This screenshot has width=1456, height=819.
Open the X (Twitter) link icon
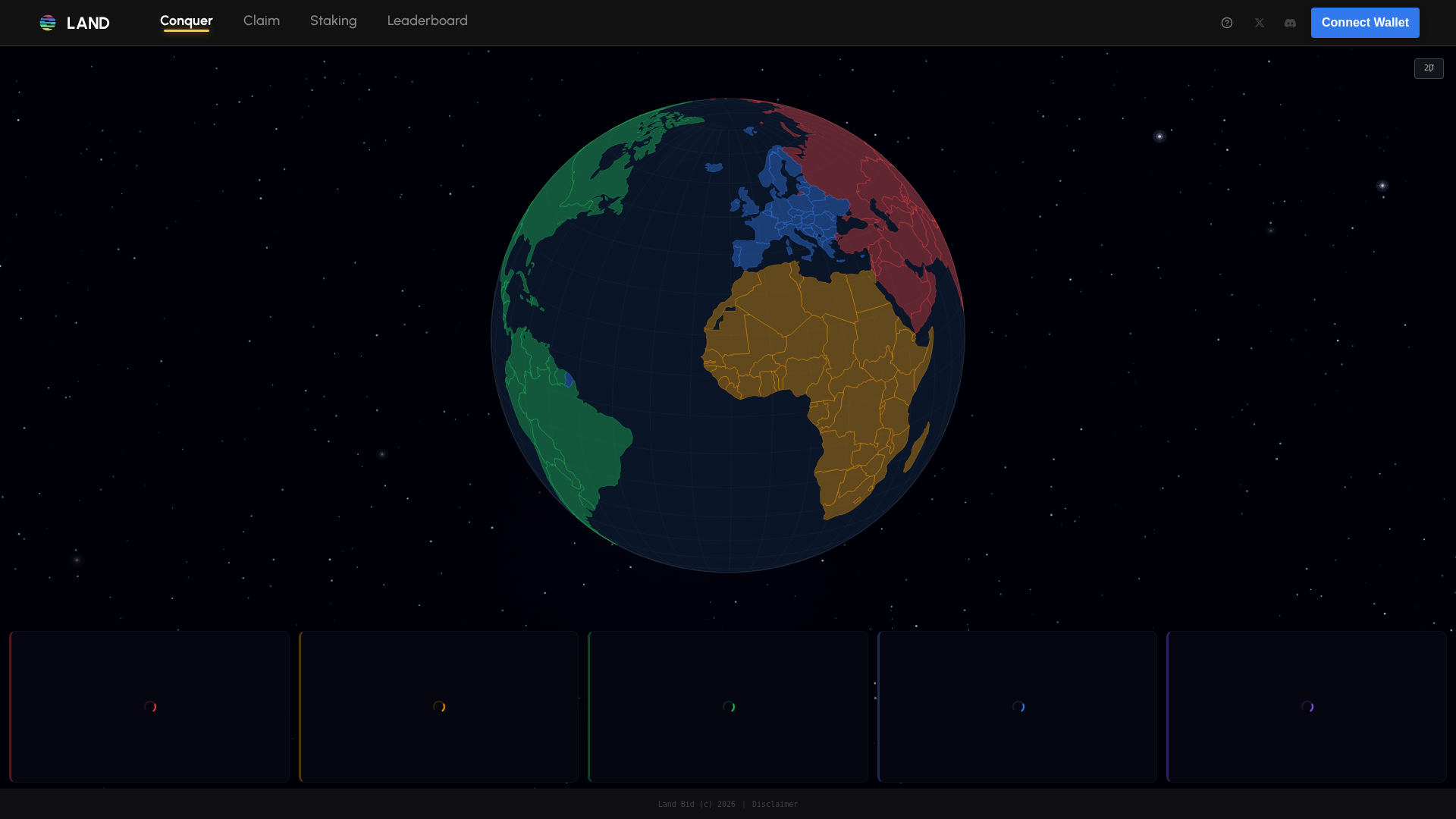pyautogui.click(x=1260, y=23)
